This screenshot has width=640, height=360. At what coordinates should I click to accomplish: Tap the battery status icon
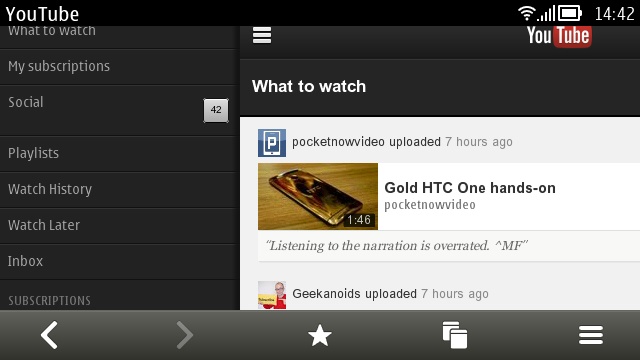[569, 13]
